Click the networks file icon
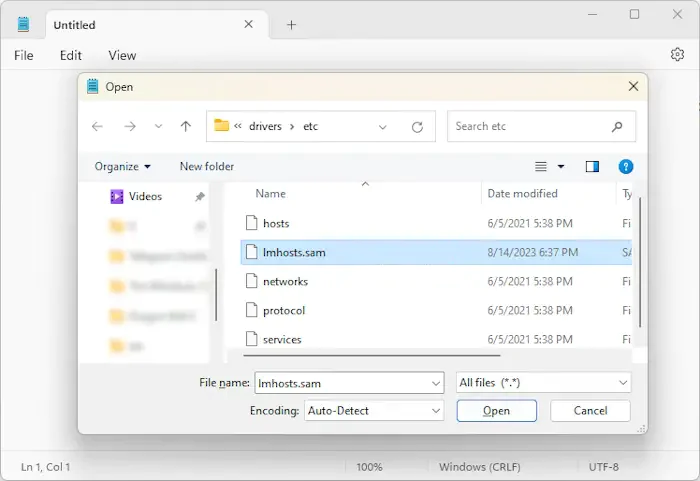This screenshot has height=481, width=700. (252, 280)
